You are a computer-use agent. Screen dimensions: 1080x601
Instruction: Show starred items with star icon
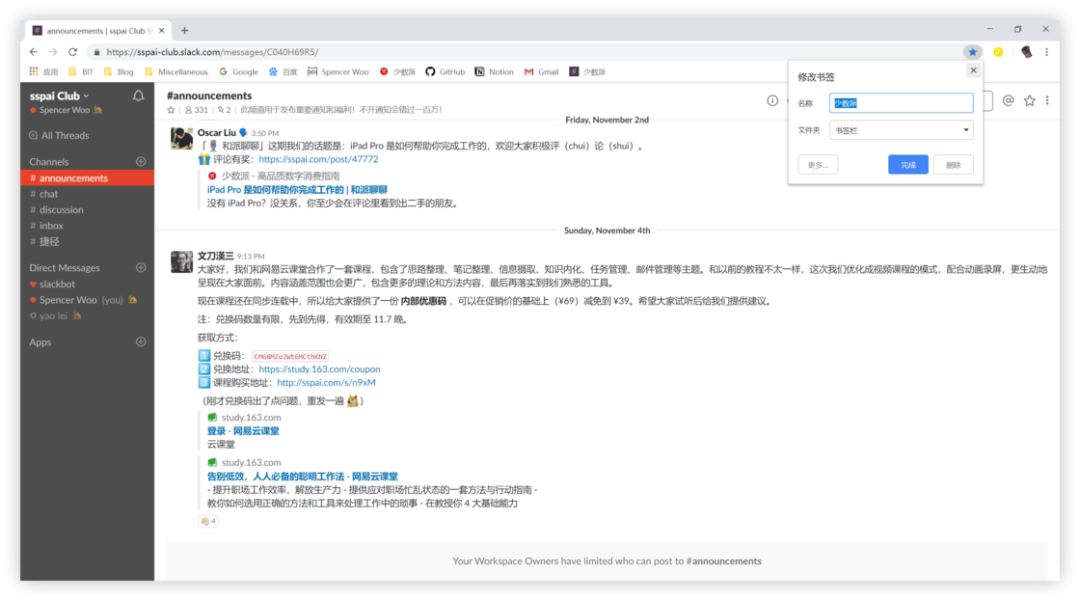[x=1029, y=101]
